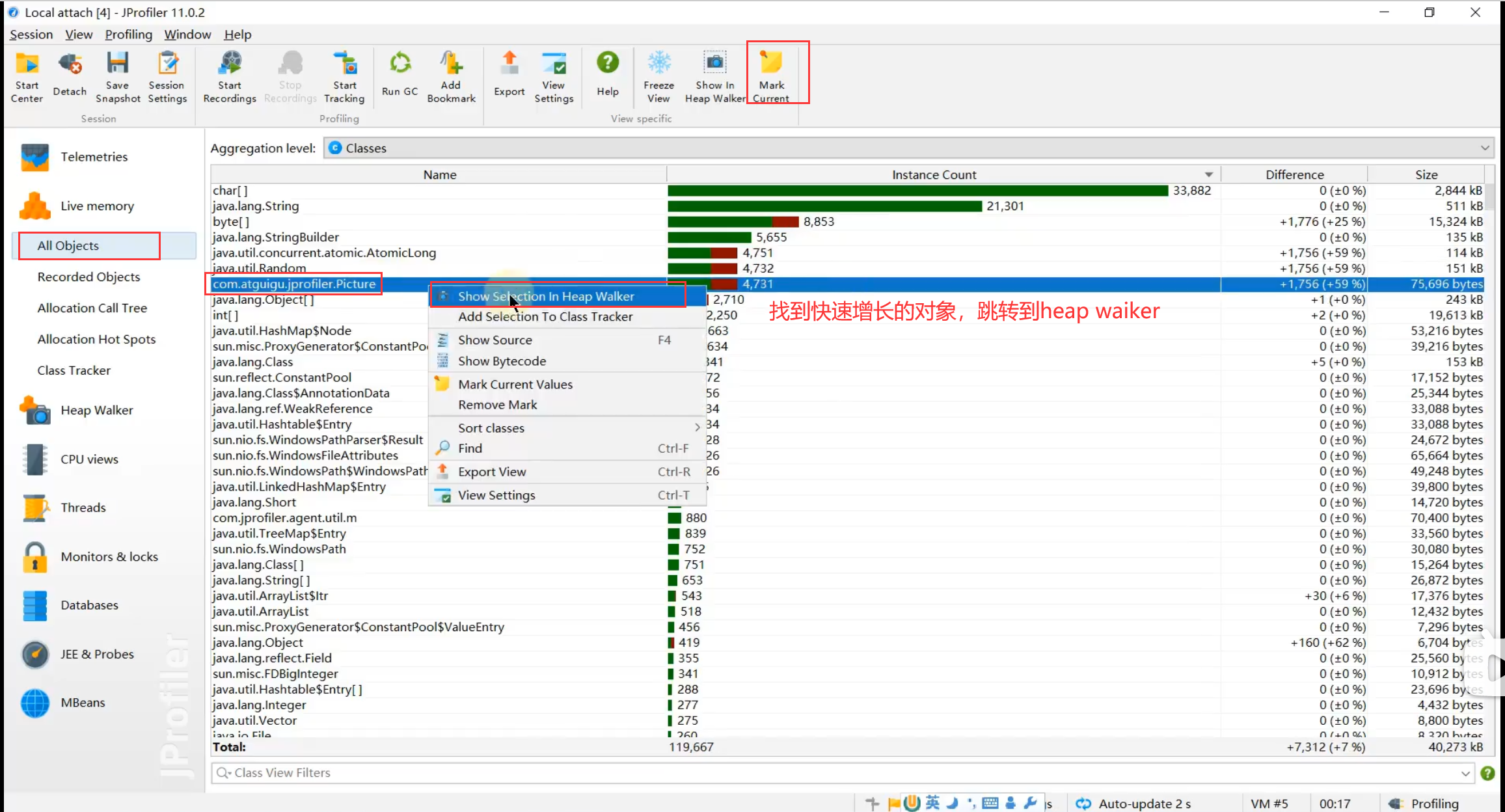Click the input method 英 tray icon
The height and width of the screenshot is (812, 1505).
click(x=932, y=804)
